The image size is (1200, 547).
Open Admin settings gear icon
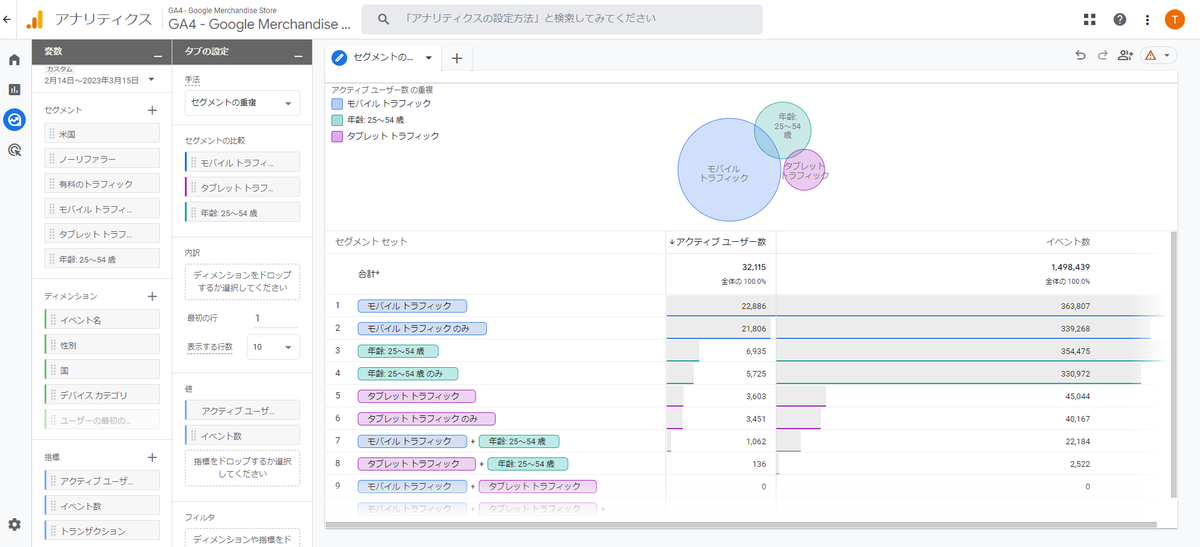pos(14,524)
